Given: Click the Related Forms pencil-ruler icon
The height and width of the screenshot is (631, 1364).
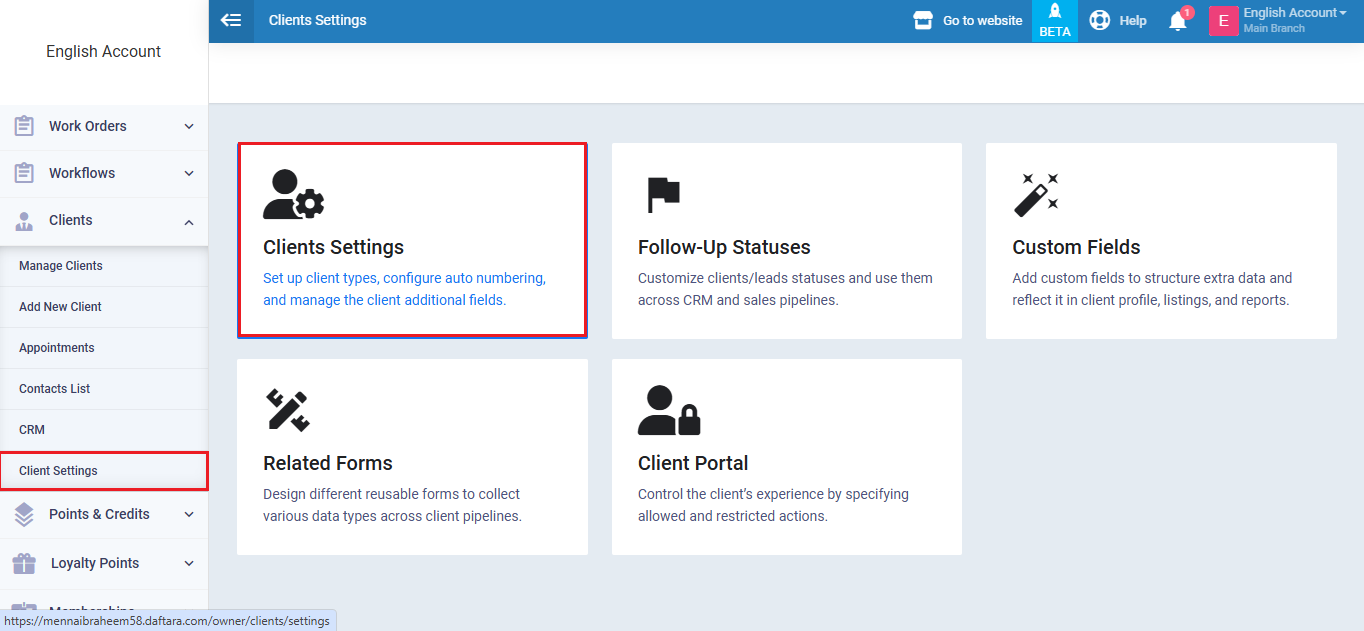Looking at the screenshot, I should 287,410.
